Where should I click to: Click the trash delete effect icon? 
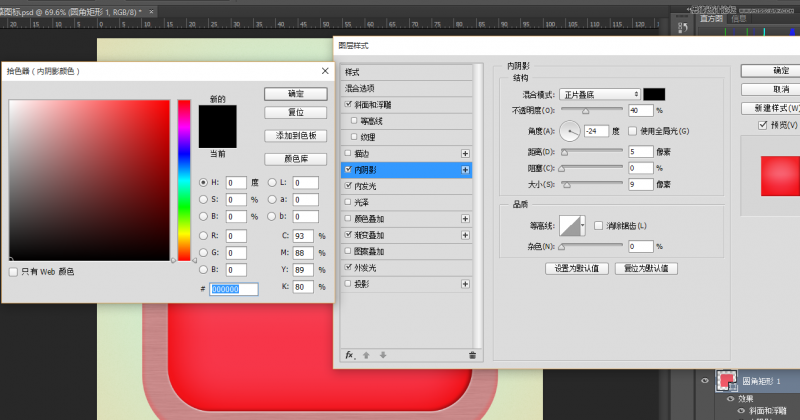click(472, 355)
